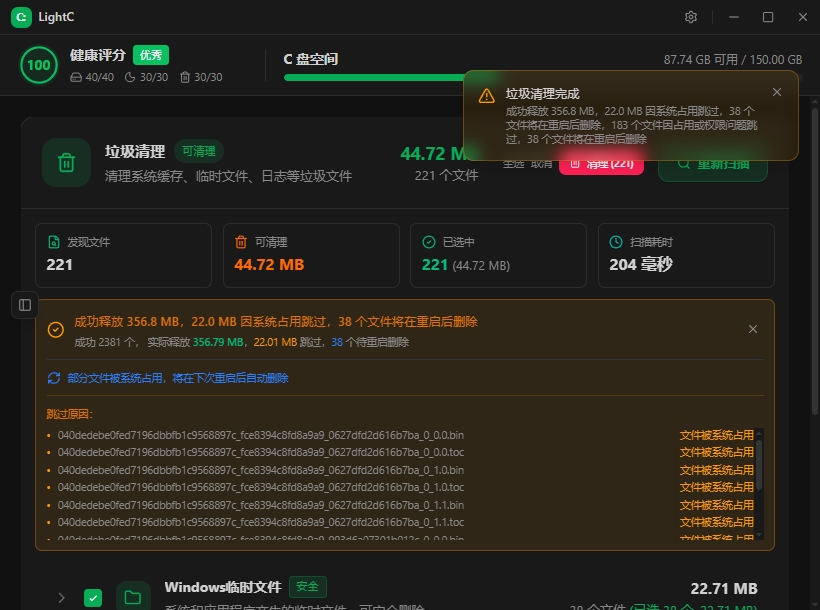Click the 204 毫秒 scan time value
The height and width of the screenshot is (610, 820).
tap(641, 265)
